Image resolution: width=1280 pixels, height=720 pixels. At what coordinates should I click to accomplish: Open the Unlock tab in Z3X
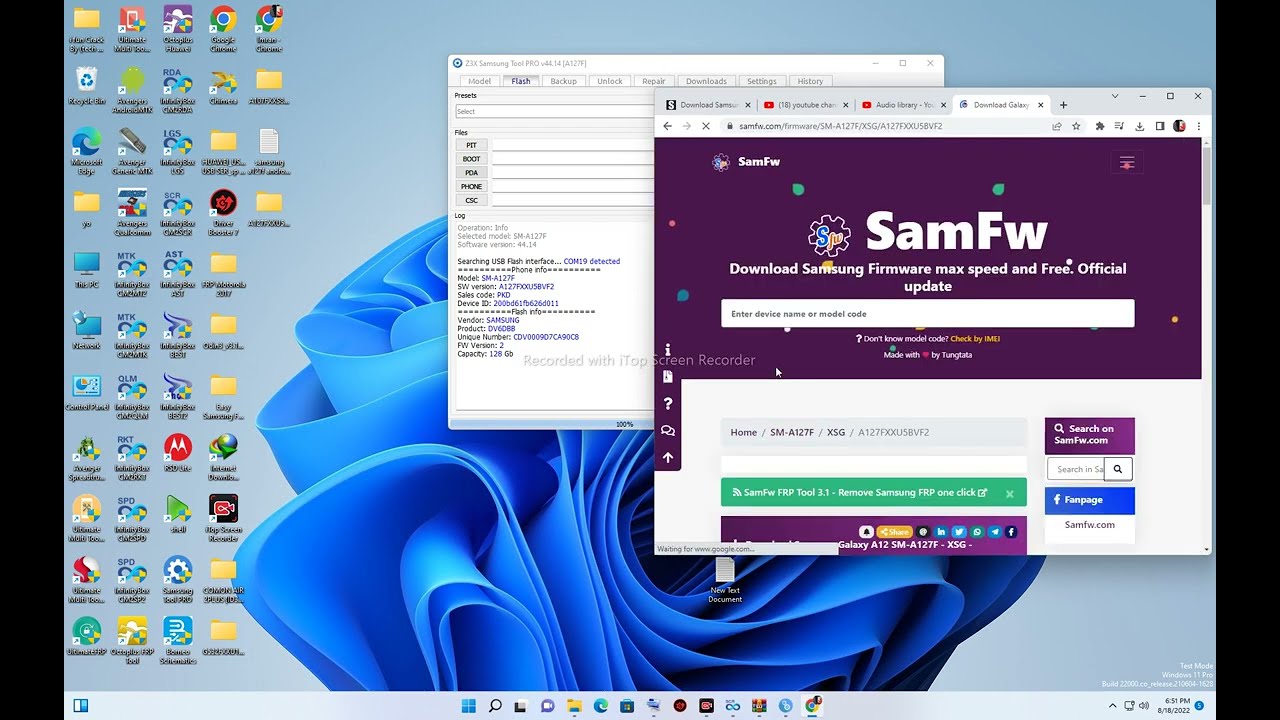point(610,81)
